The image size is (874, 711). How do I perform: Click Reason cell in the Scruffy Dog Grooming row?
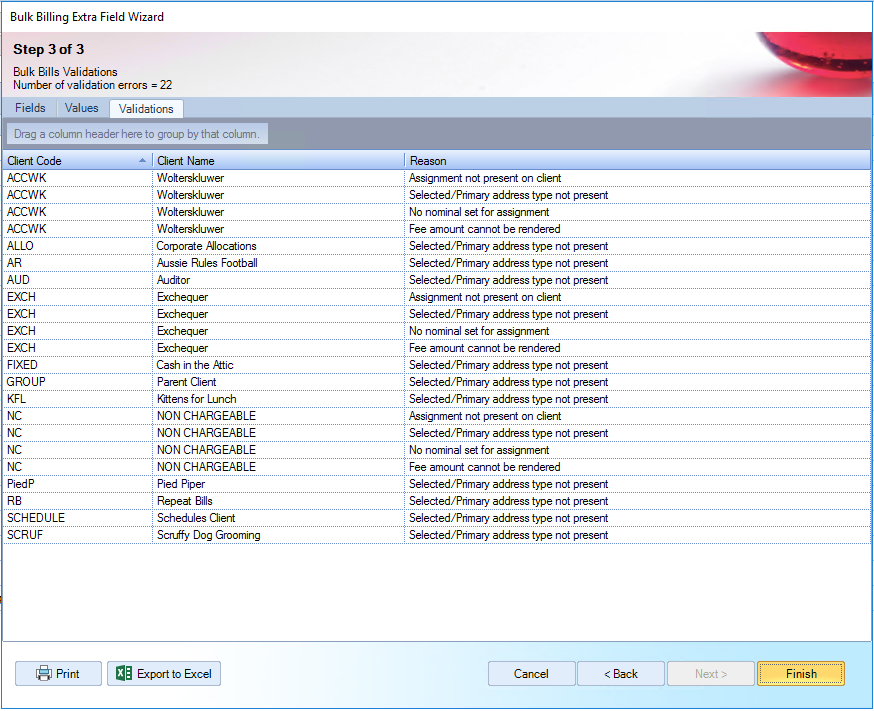pyautogui.click(x=637, y=535)
